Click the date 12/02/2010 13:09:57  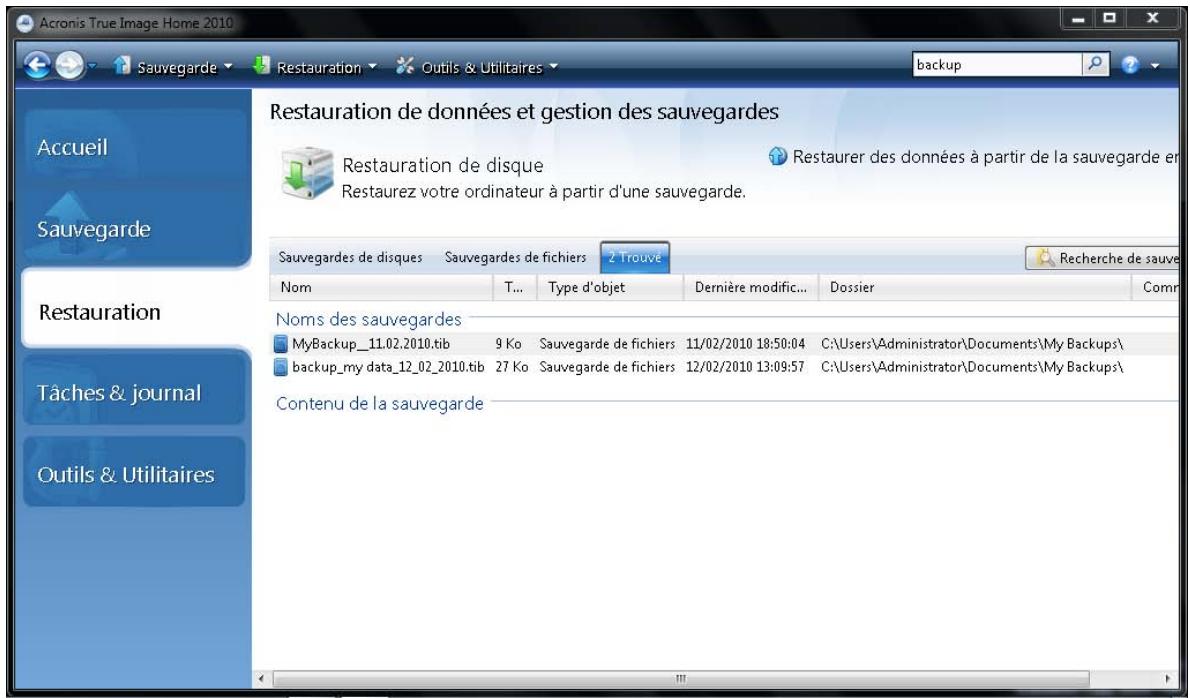point(745,367)
